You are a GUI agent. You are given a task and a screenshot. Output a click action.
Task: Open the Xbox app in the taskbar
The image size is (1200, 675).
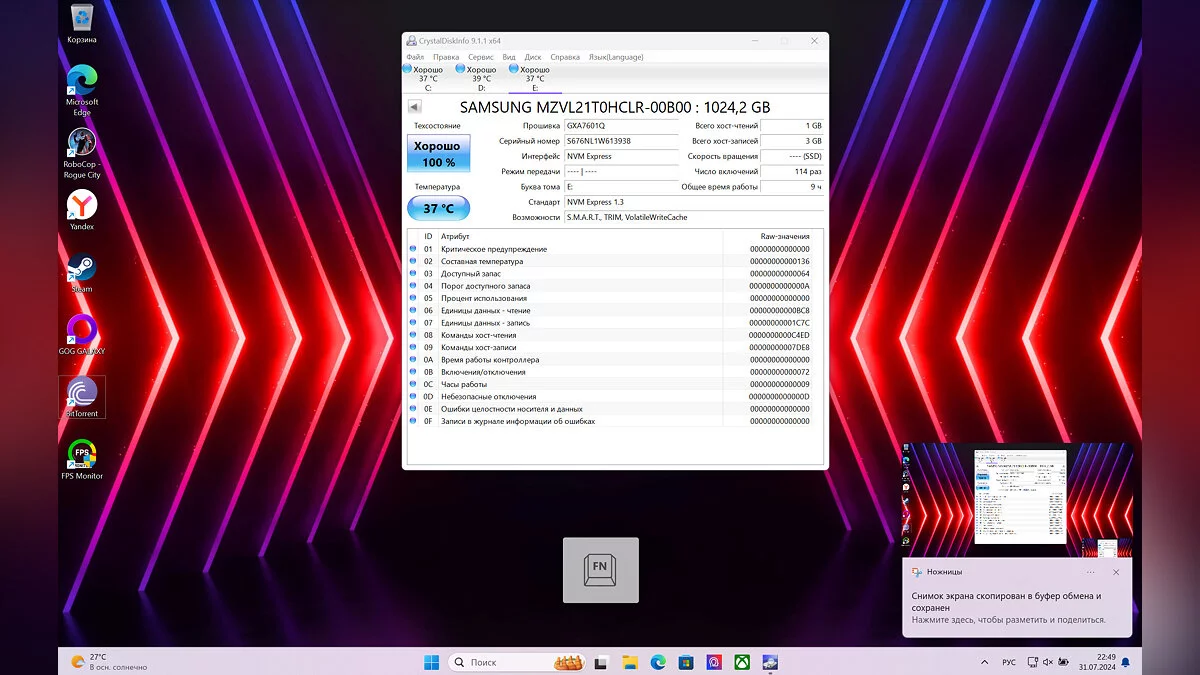742,662
